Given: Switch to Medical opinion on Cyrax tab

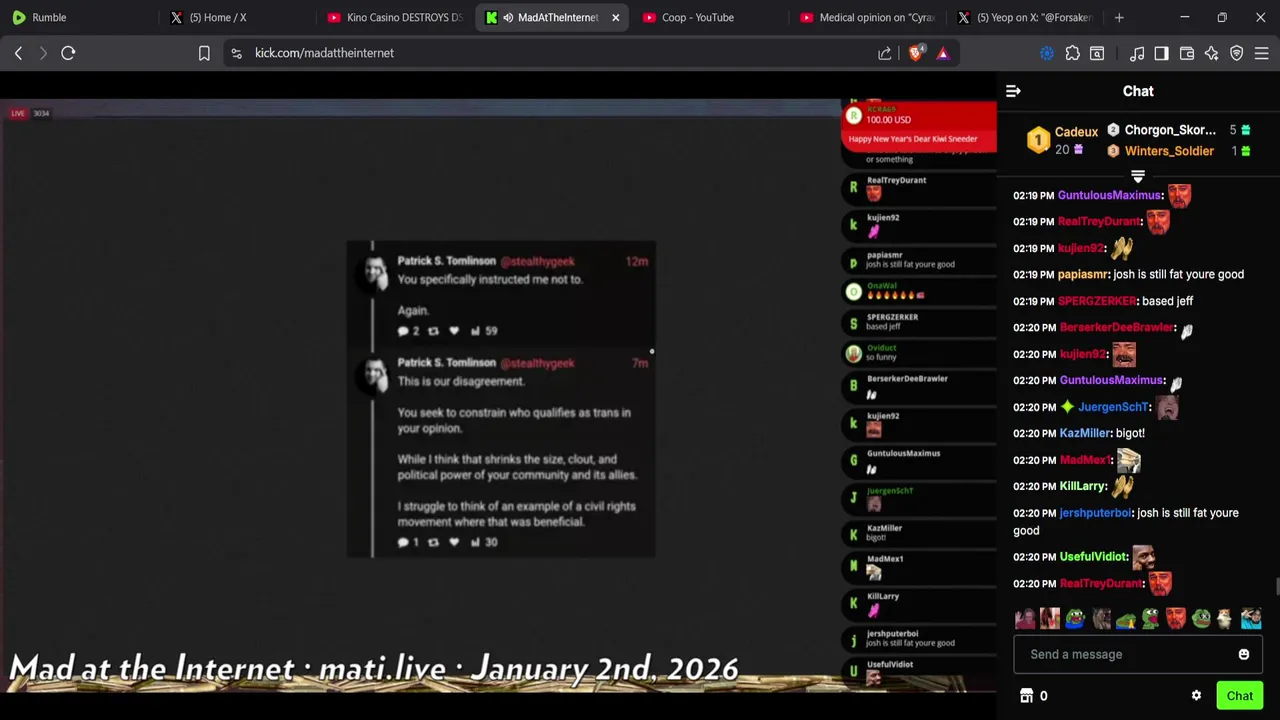Looking at the screenshot, I should point(867,17).
